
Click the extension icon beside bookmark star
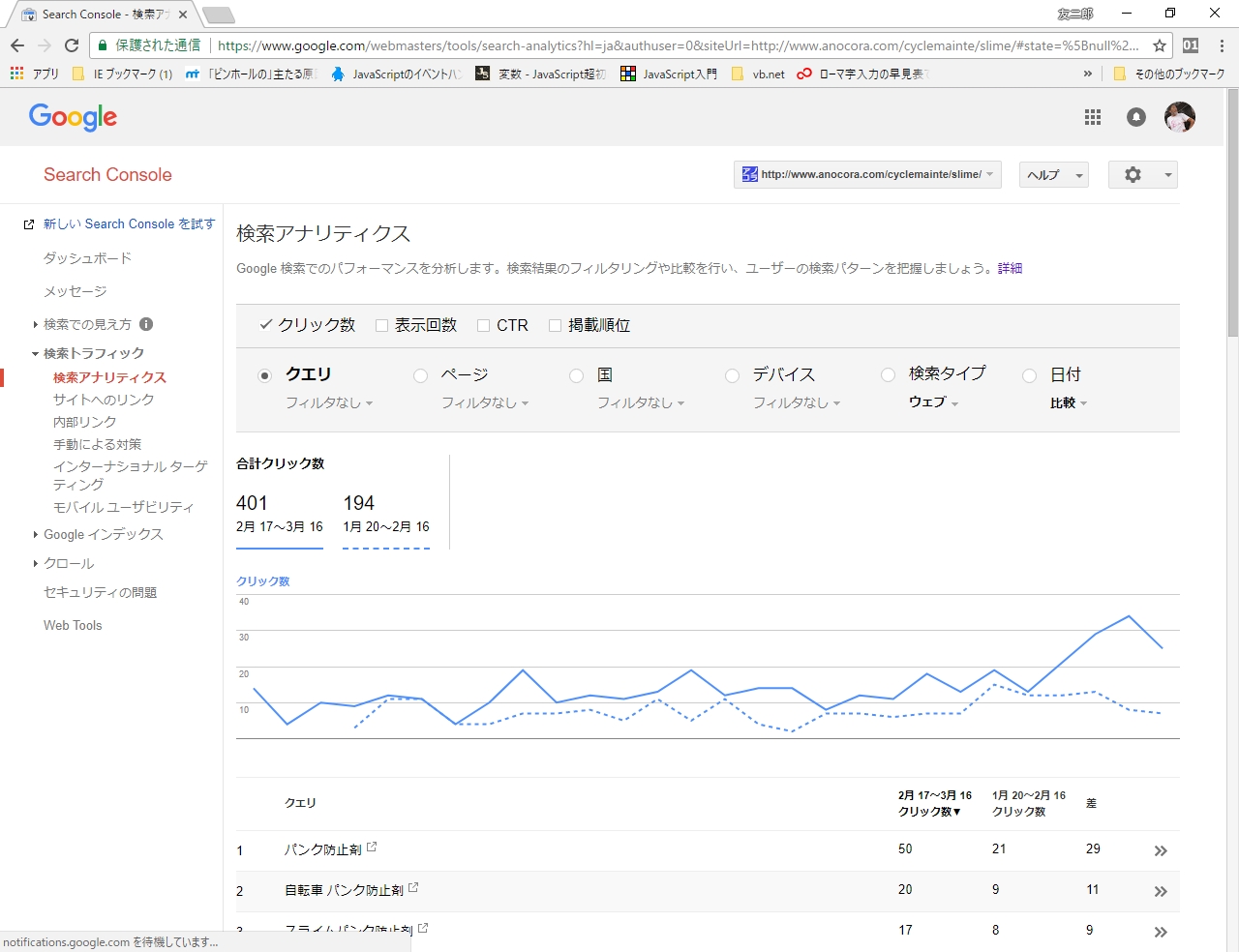click(x=1191, y=45)
